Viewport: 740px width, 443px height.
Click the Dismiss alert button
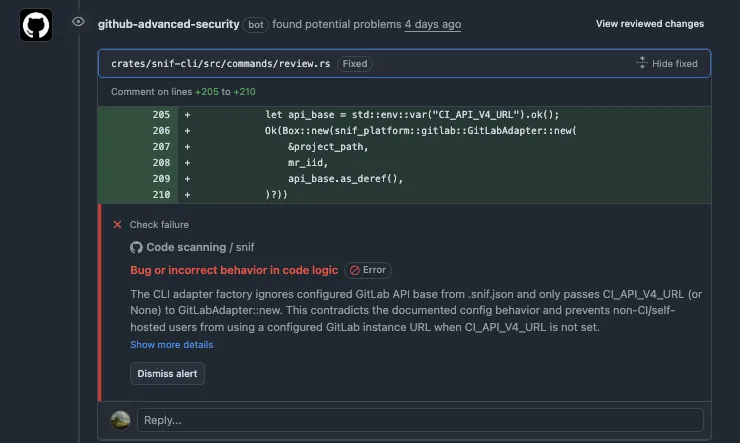click(x=168, y=374)
